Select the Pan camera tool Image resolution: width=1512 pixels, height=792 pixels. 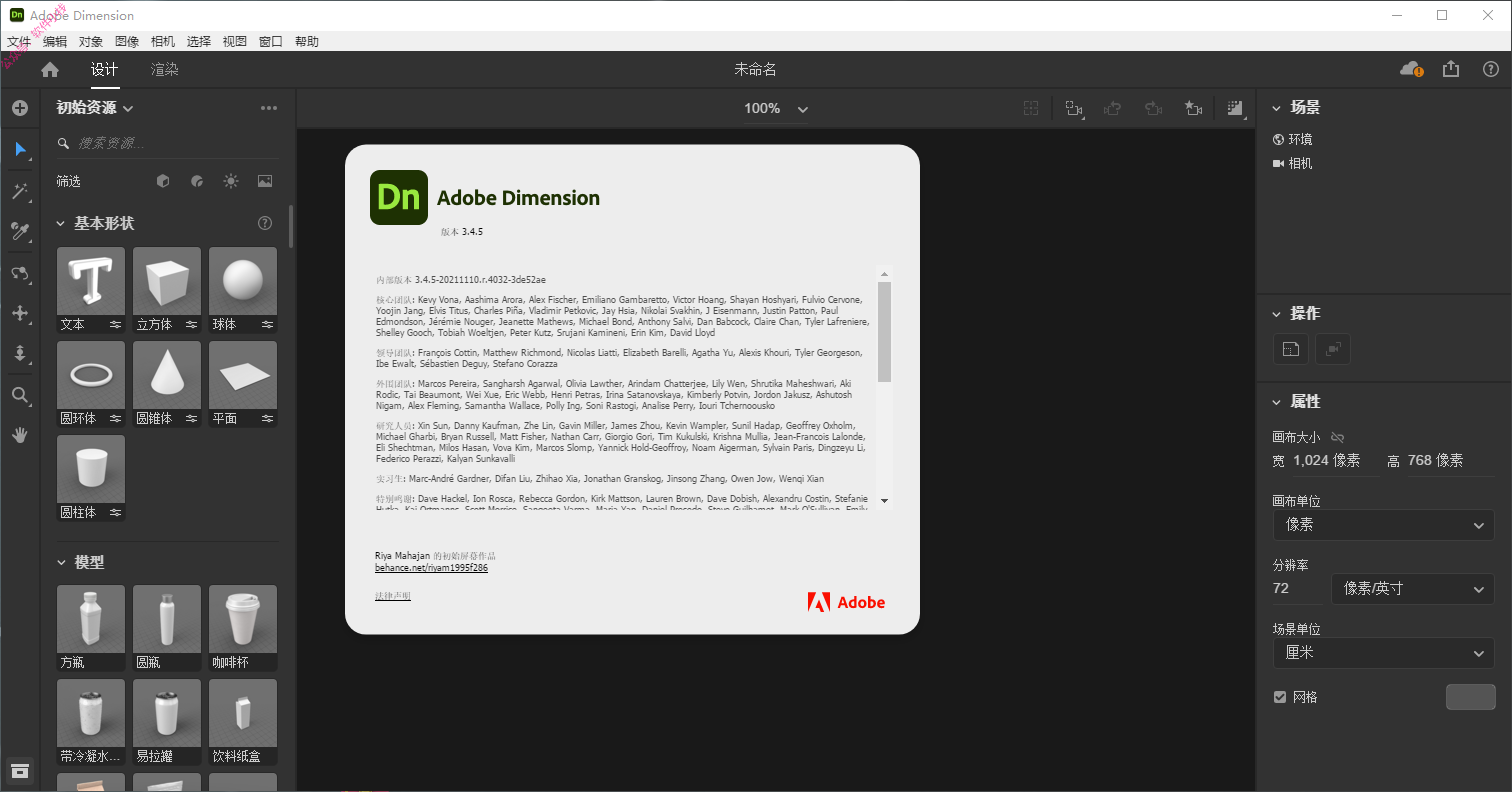coord(20,313)
